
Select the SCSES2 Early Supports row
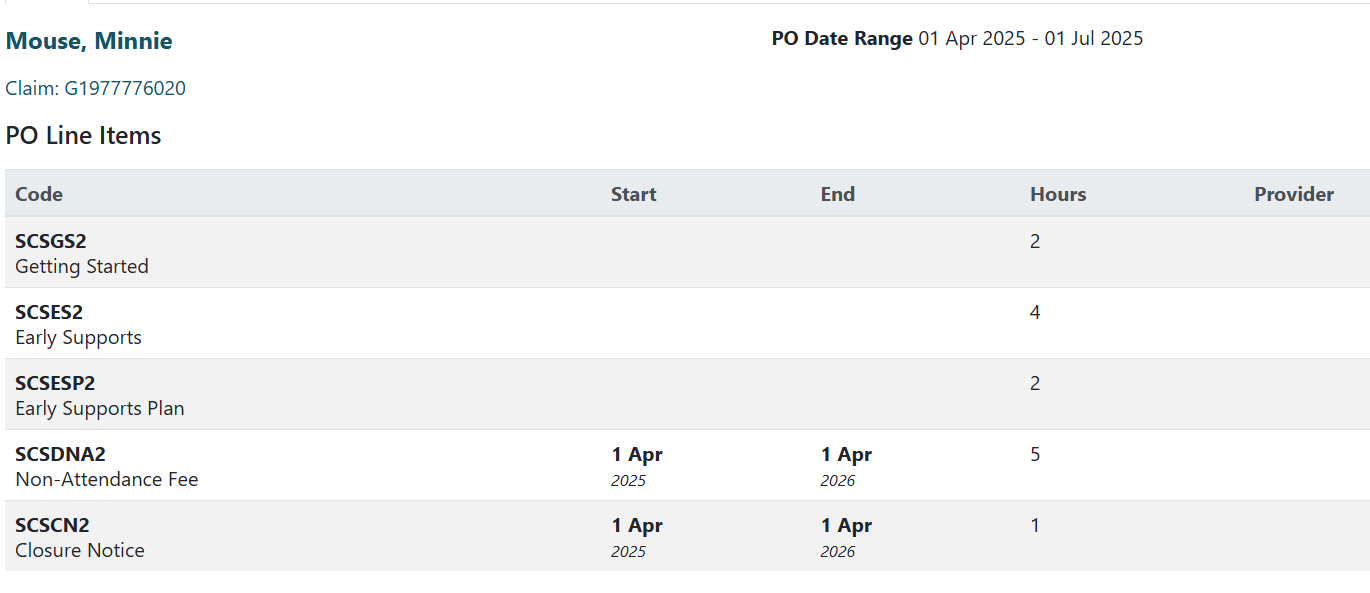[687, 323]
